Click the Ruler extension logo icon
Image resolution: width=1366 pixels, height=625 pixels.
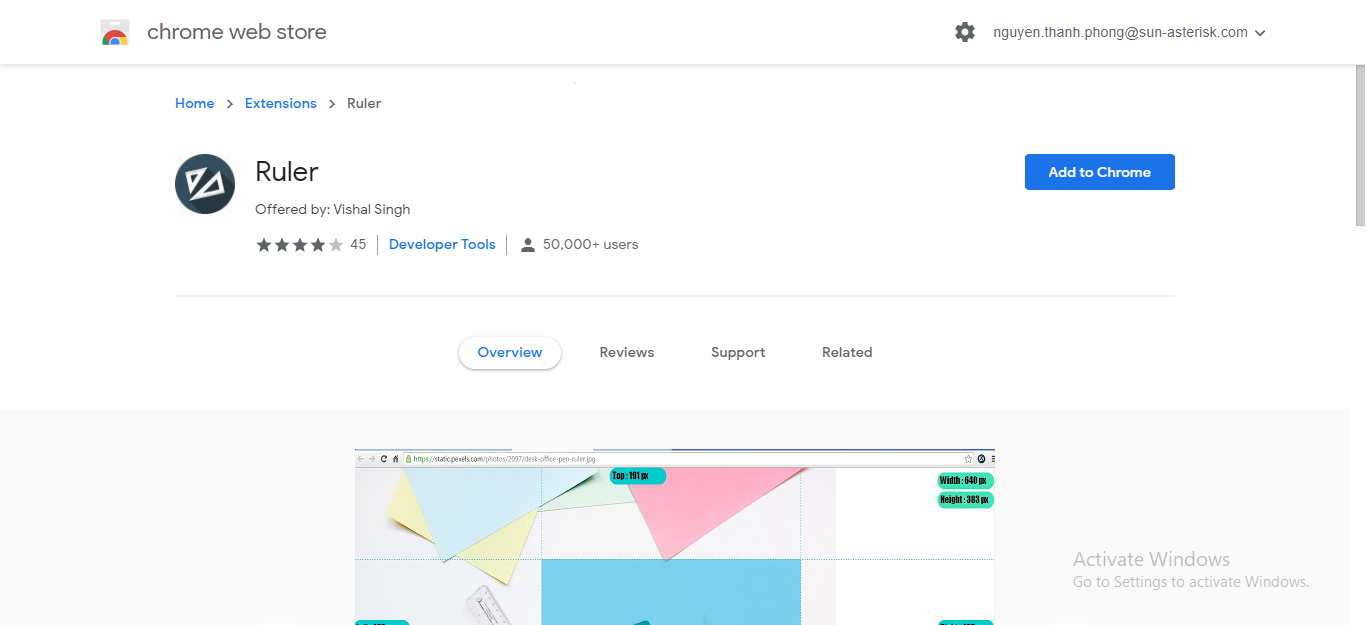point(205,184)
